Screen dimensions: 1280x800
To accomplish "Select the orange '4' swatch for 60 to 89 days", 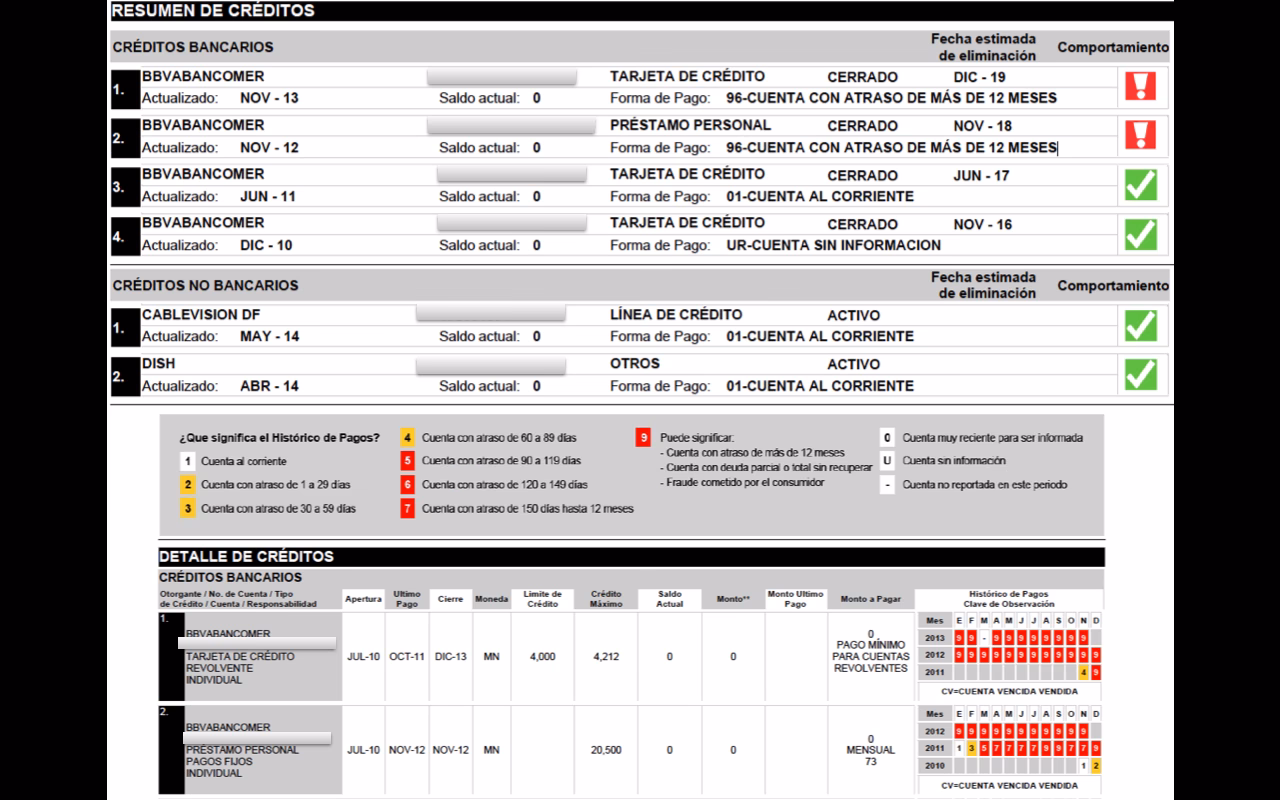I will pos(407,438).
